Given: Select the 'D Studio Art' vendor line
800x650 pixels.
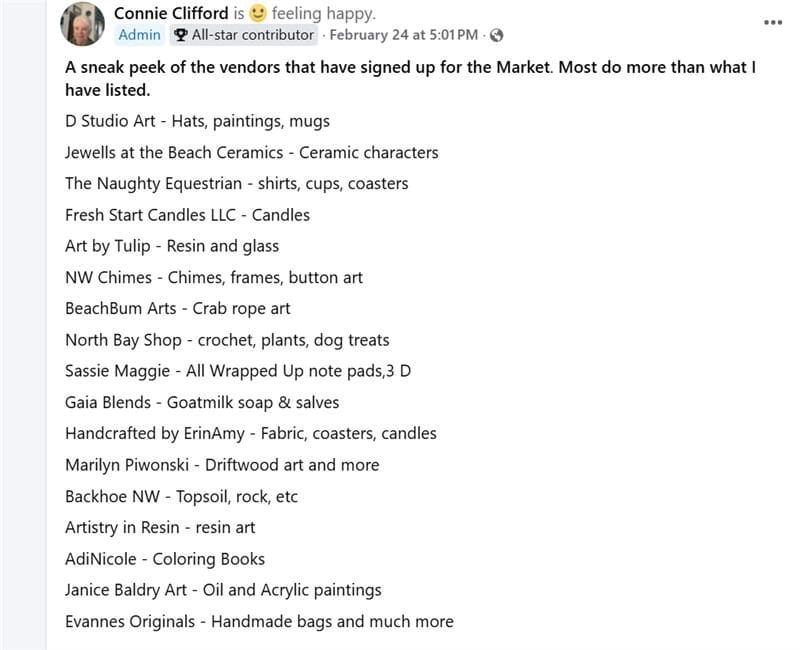Looking at the screenshot, I should (197, 120).
